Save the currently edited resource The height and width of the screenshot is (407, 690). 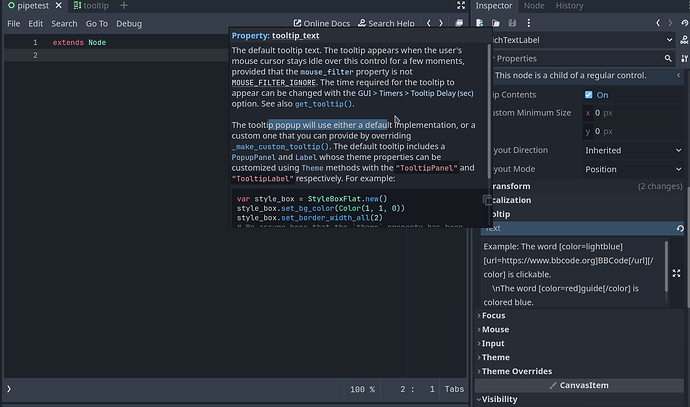tap(512, 23)
